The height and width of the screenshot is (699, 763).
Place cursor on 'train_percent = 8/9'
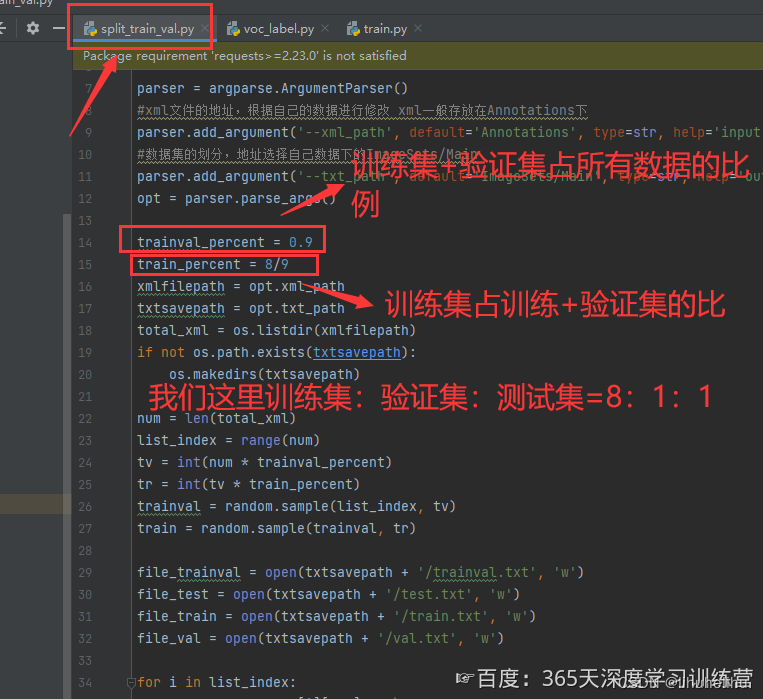coord(213,264)
